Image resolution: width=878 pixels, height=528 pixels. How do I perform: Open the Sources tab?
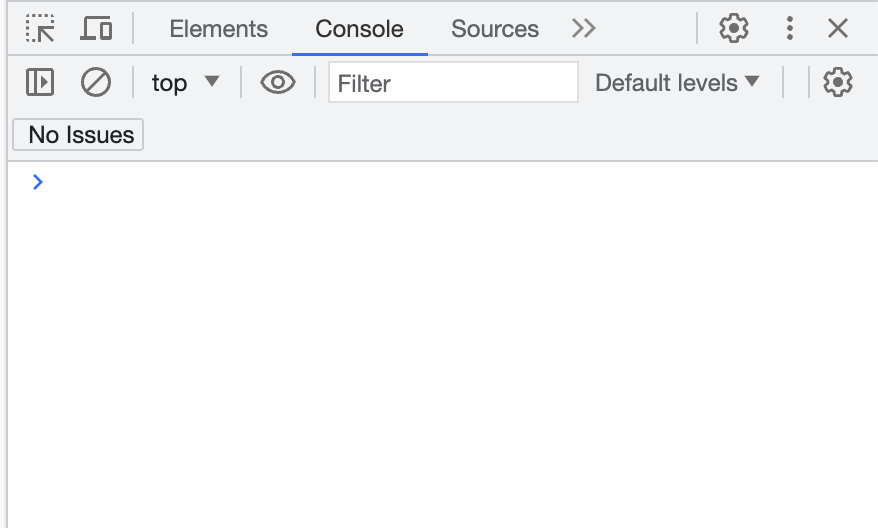(x=494, y=29)
